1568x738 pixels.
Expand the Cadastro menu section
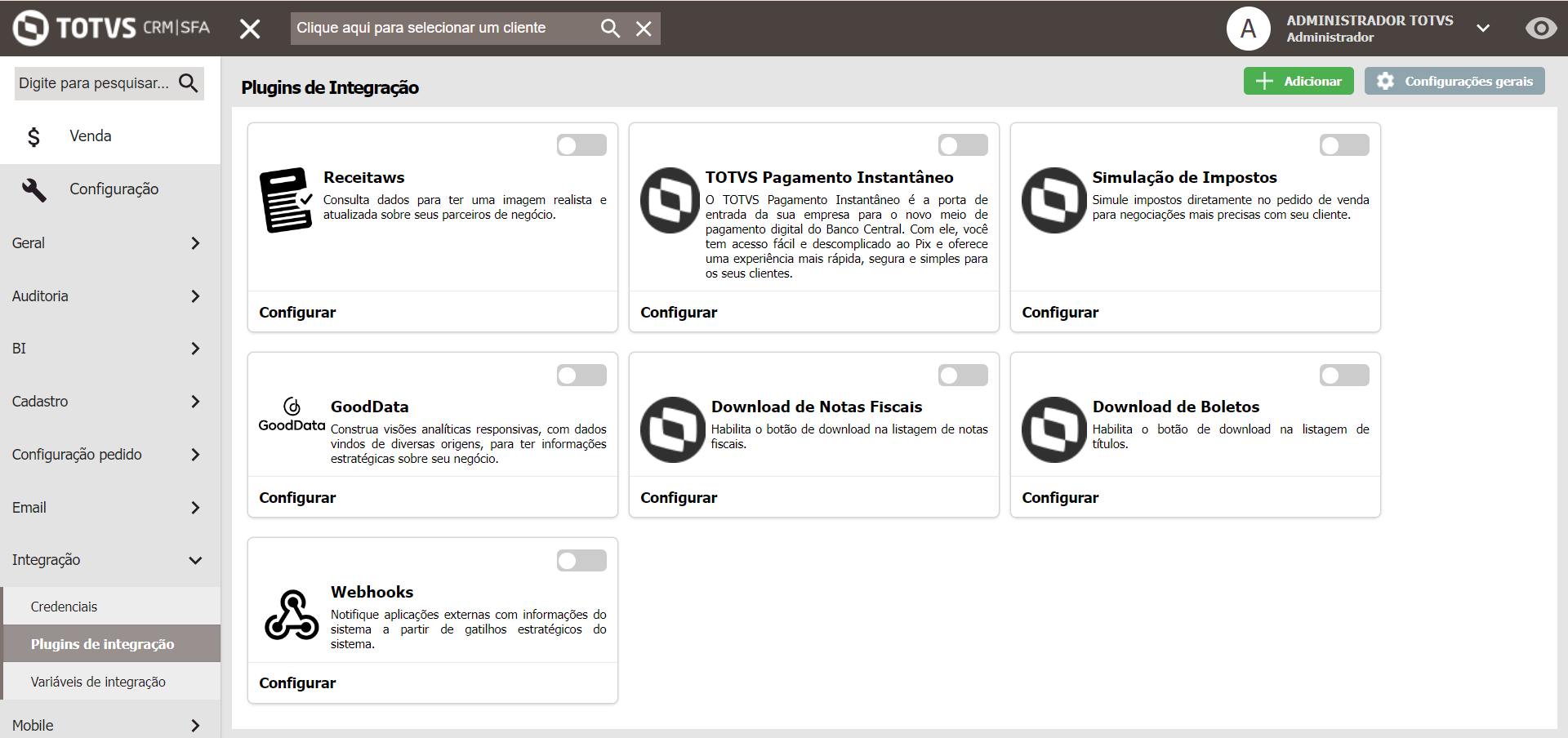[110, 402]
